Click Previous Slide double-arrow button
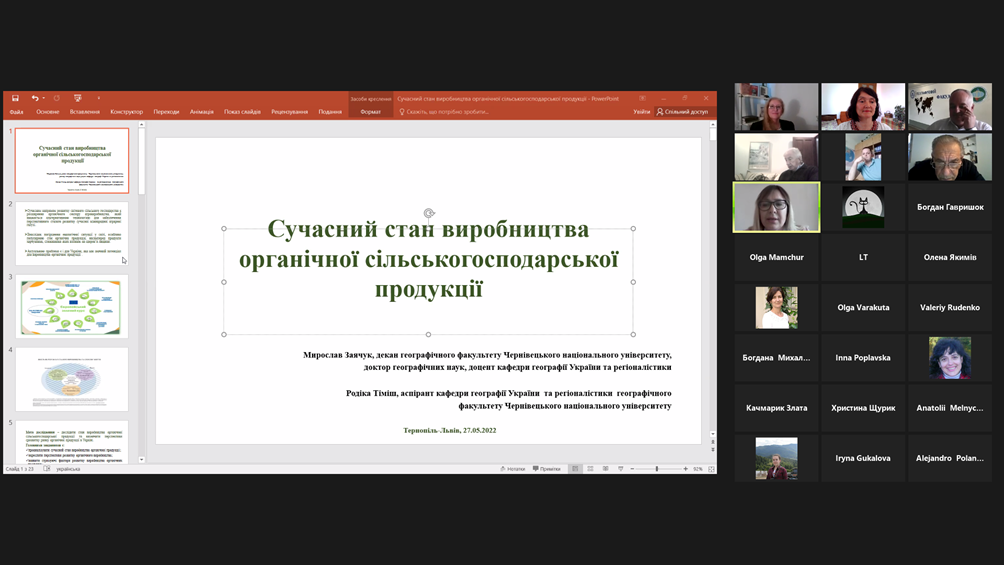Image resolution: width=1004 pixels, height=565 pixels. [x=713, y=442]
